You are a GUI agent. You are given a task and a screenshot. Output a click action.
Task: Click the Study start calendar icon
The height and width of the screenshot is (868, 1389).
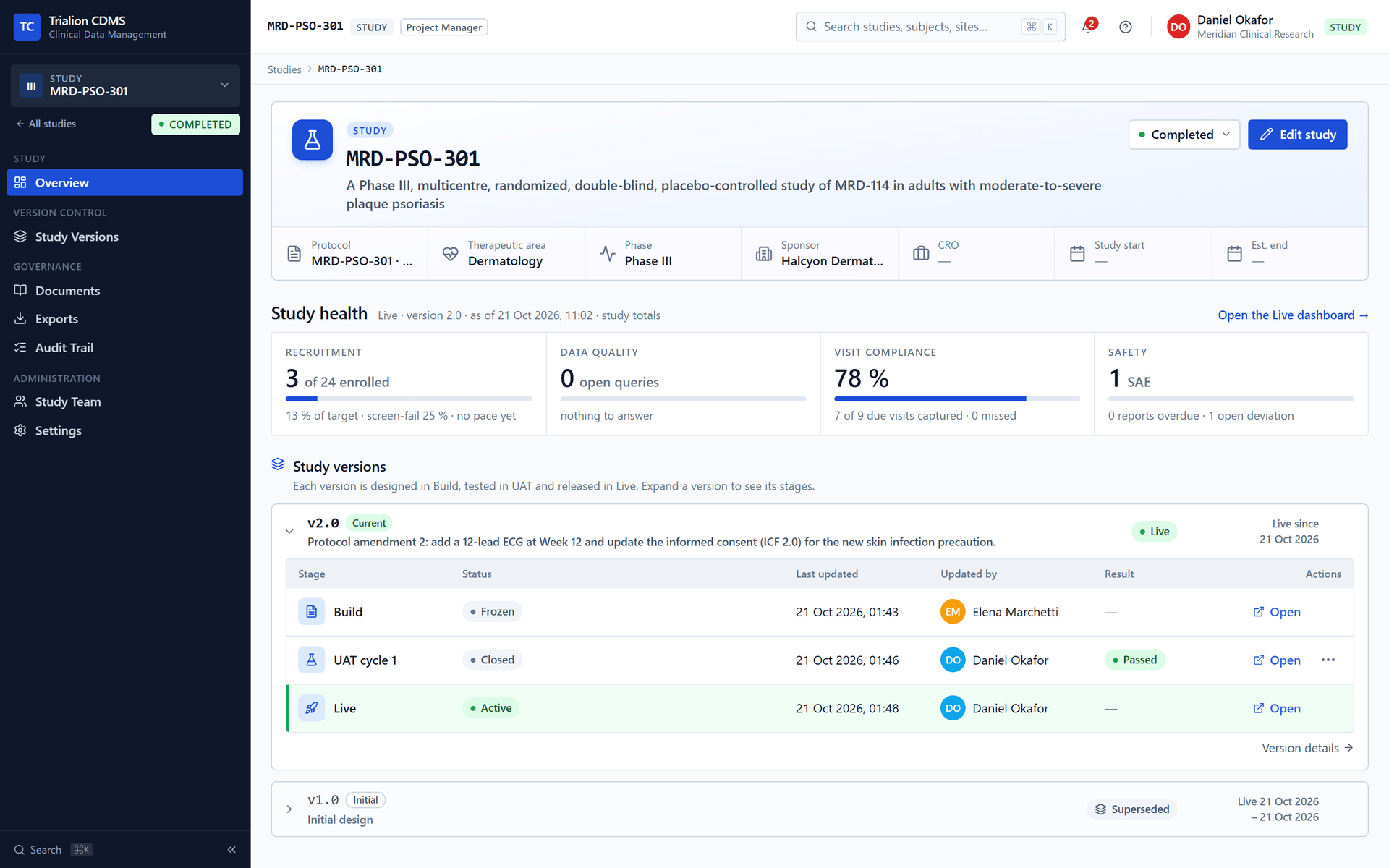pos(1077,254)
